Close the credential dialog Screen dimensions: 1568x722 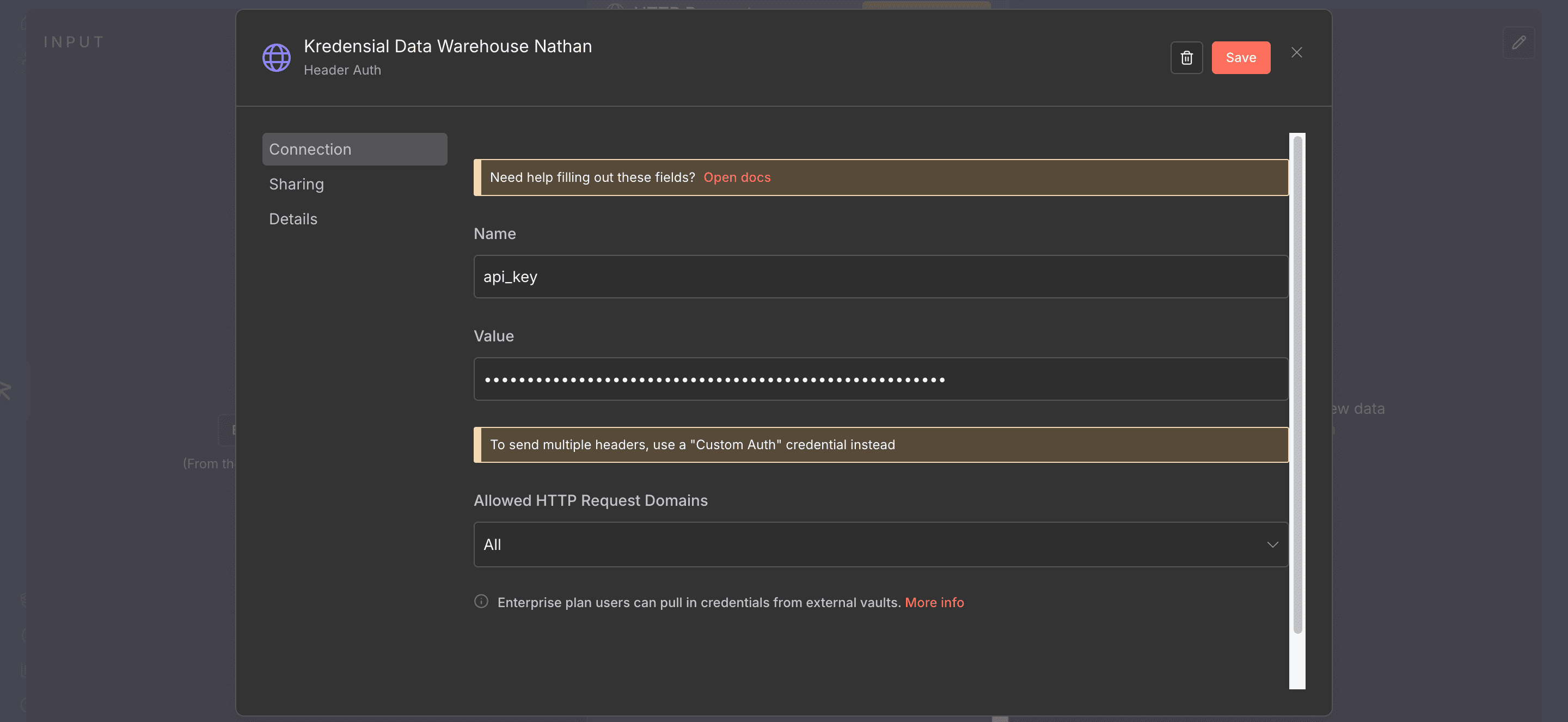(x=1296, y=53)
